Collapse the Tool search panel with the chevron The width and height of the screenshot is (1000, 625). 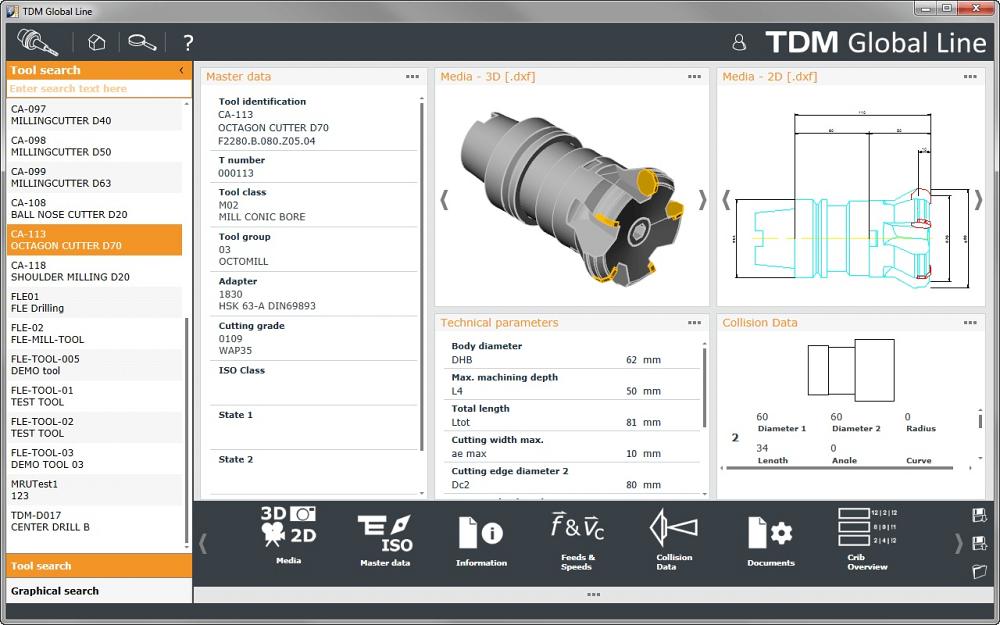pos(181,70)
